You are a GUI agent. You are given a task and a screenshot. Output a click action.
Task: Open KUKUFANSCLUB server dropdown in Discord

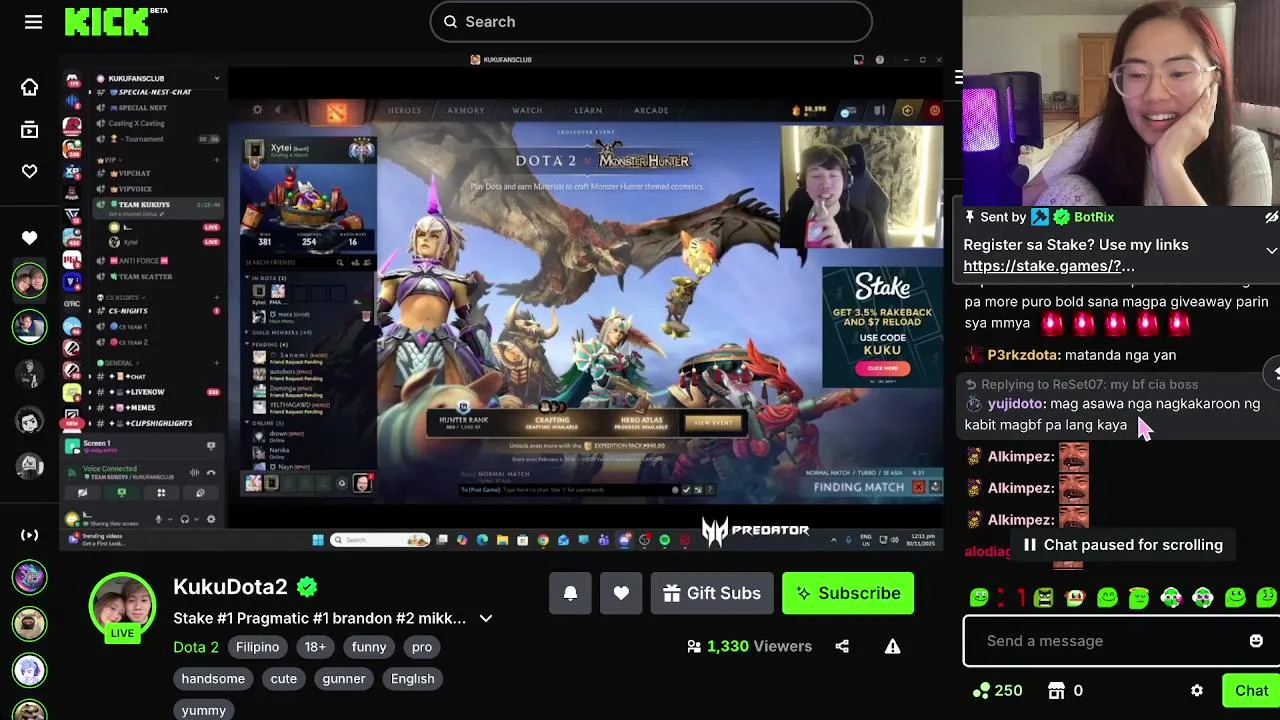pos(216,78)
